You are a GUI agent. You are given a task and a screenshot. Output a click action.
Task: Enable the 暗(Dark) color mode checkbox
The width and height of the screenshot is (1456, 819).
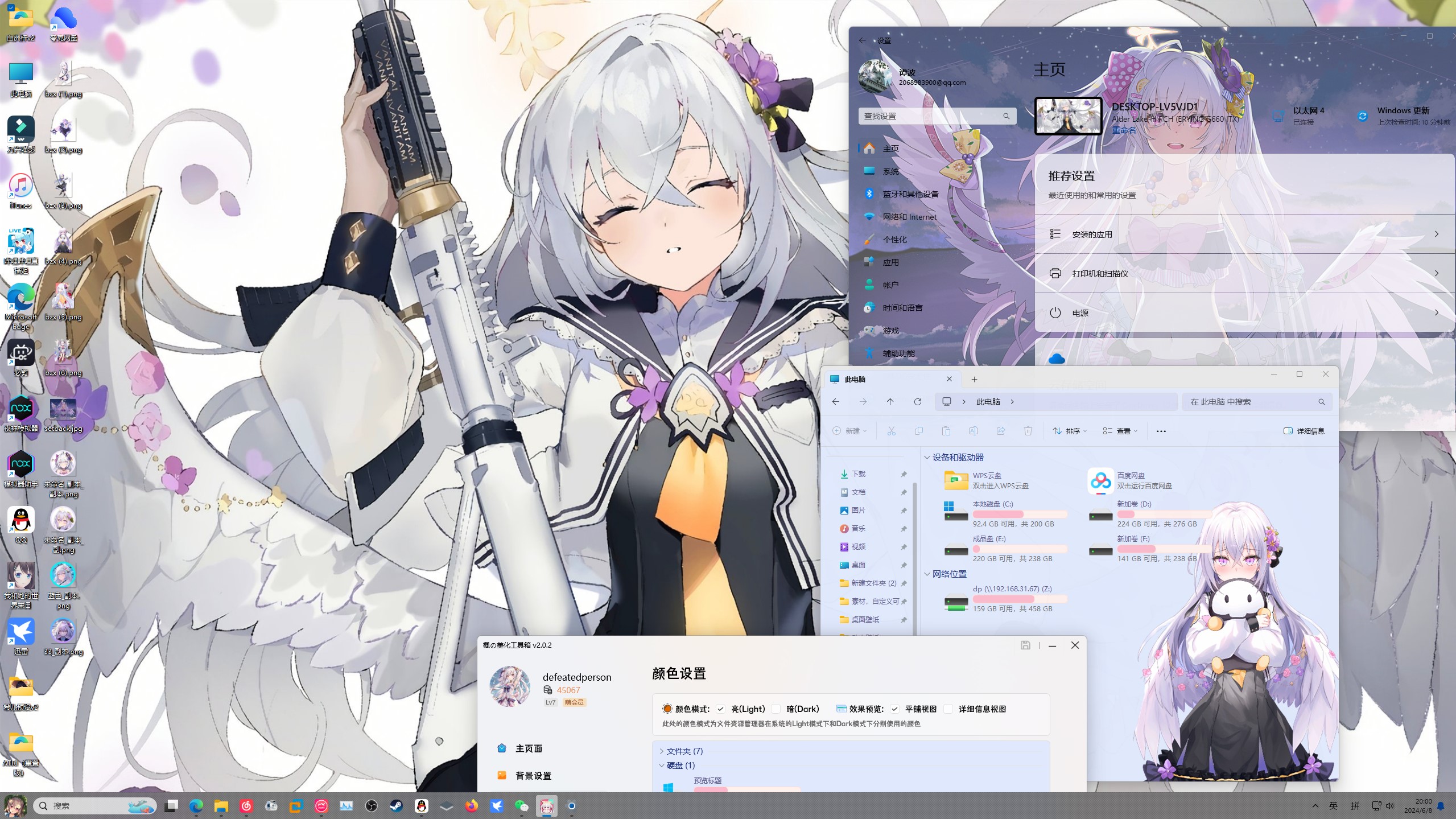click(776, 709)
